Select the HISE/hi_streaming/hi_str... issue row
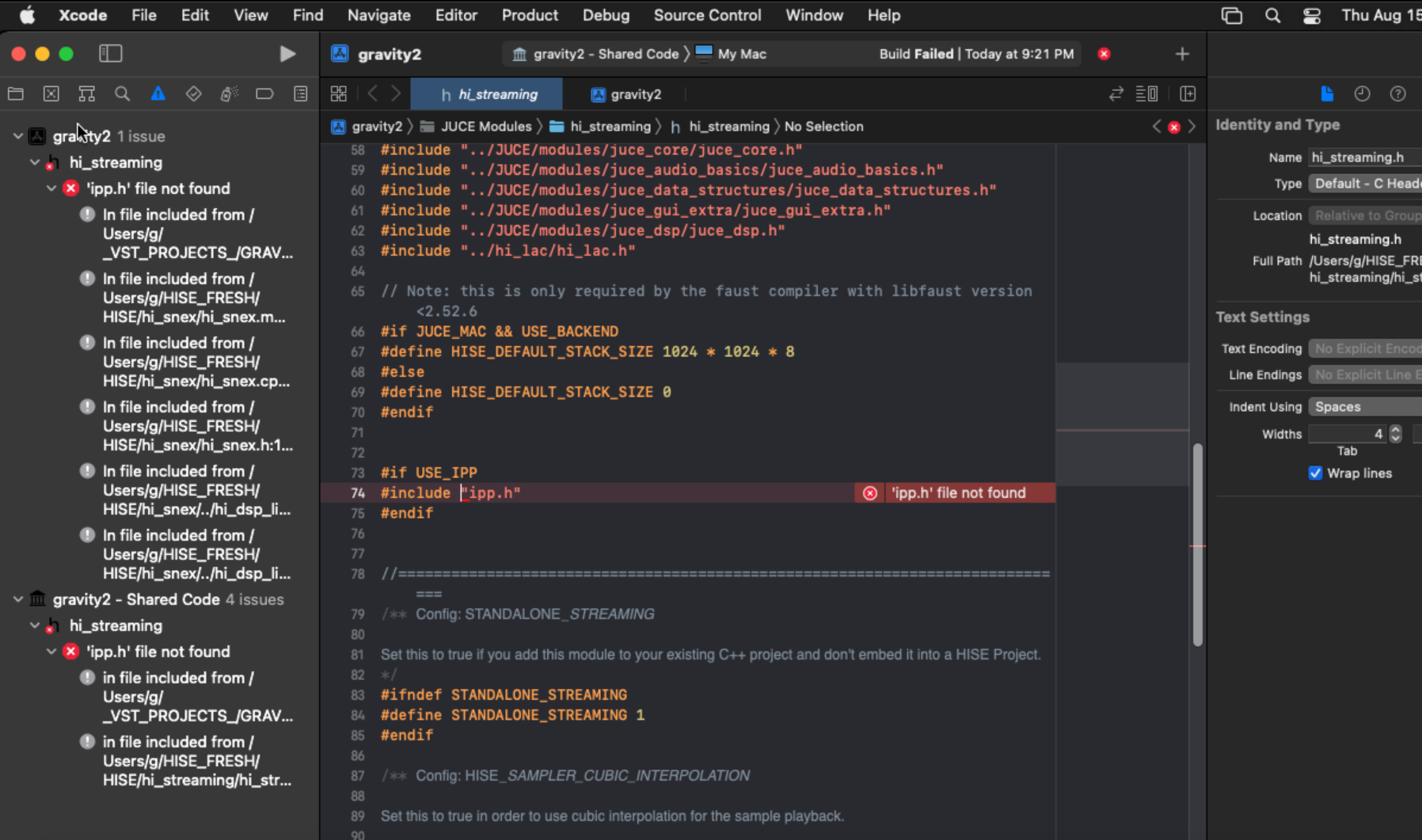 click(188, 761)
